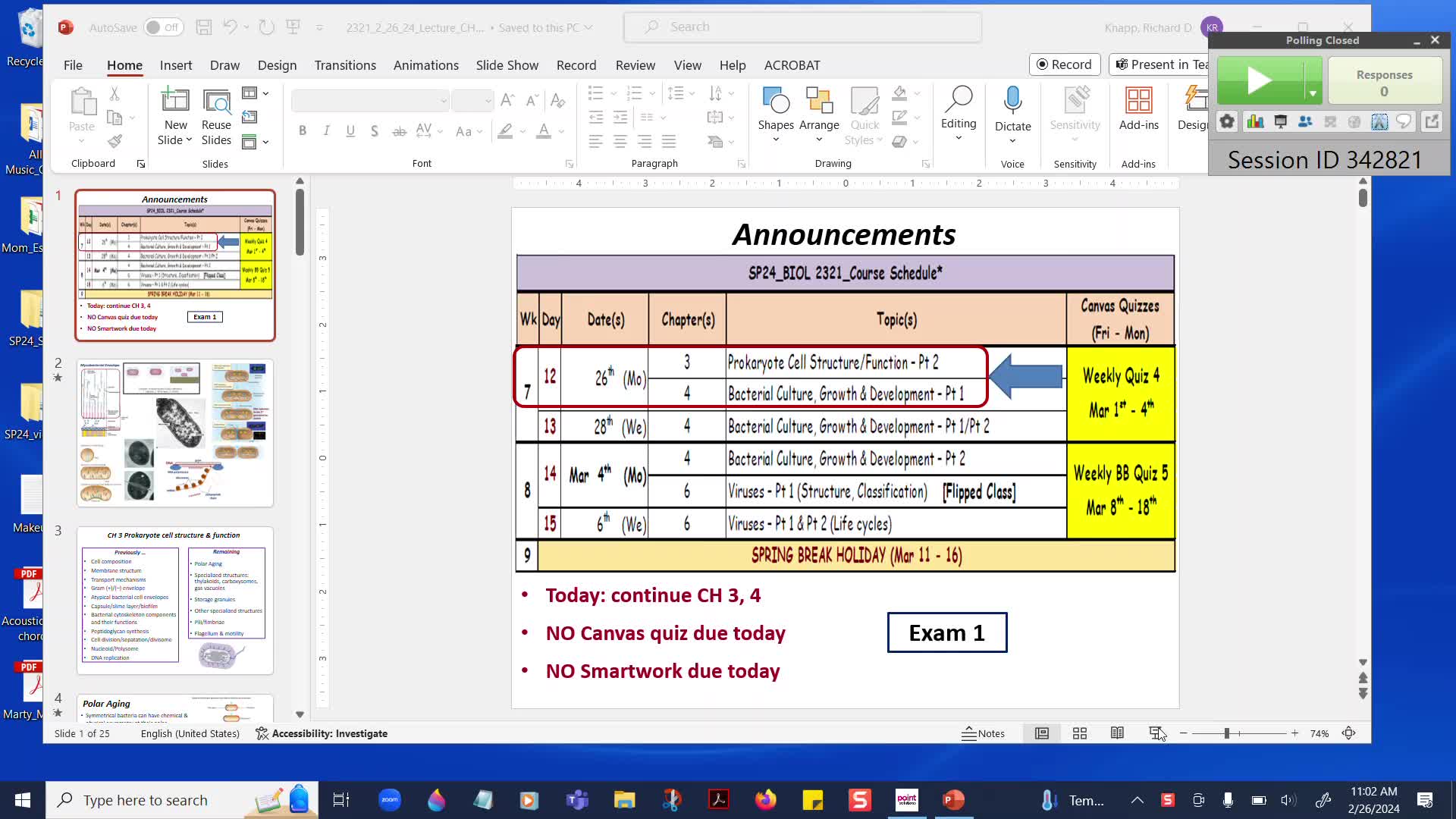Switch to Slide Sorter view
This screenshot has height=819, width=1456.
coord(1080,733)
